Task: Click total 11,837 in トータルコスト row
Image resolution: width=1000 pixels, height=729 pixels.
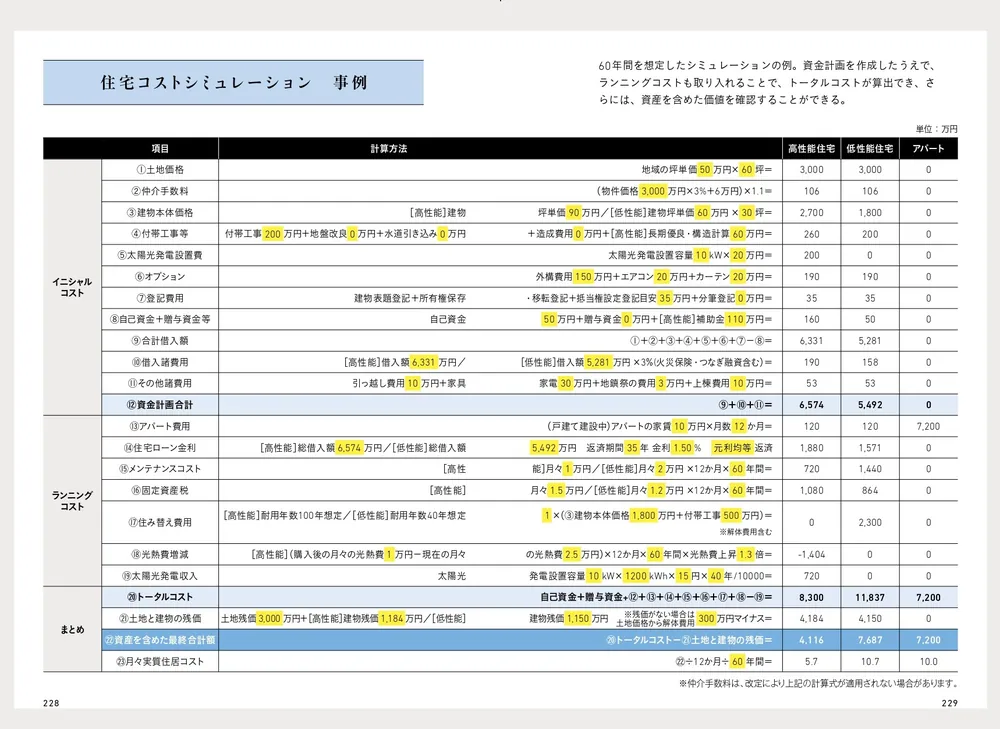Action: point(870,598)
